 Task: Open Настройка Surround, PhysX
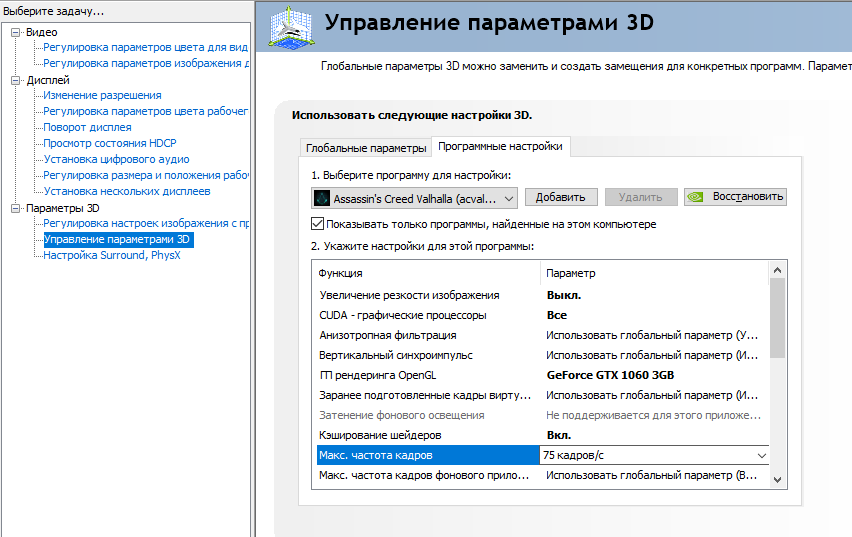111,255
